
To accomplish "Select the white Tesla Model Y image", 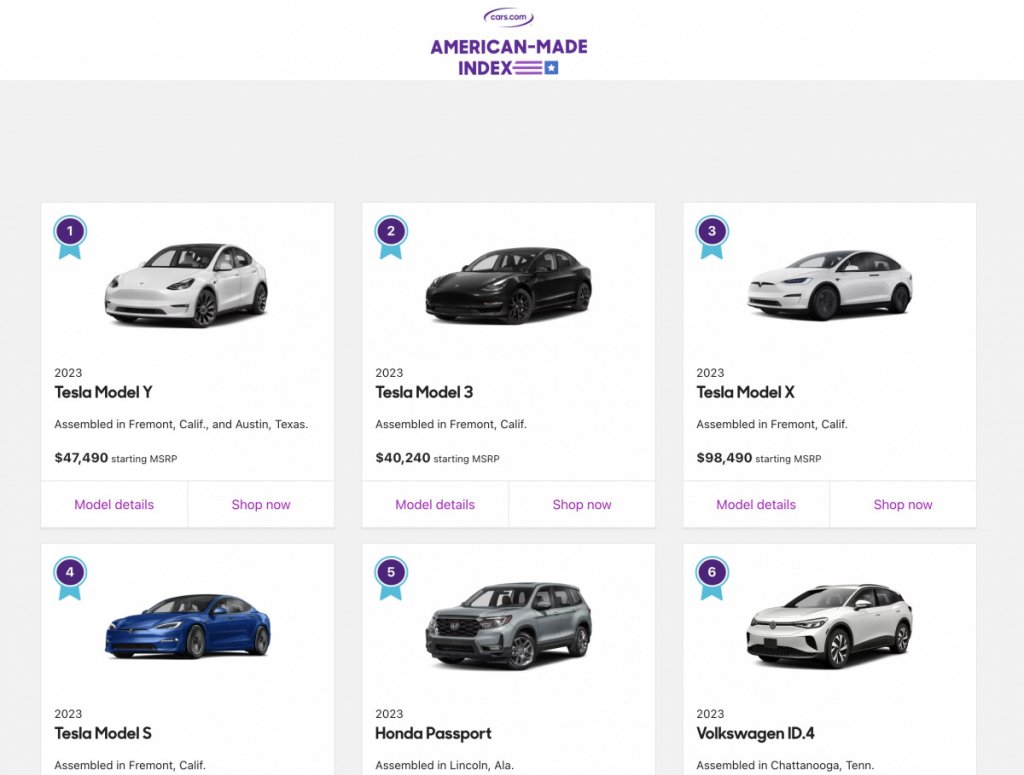I will [187, 285].
